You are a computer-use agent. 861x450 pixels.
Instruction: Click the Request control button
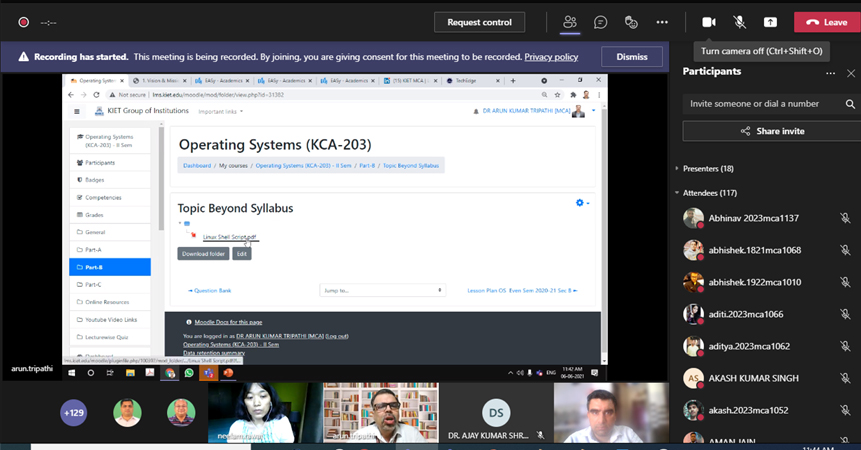click(479, 22)
